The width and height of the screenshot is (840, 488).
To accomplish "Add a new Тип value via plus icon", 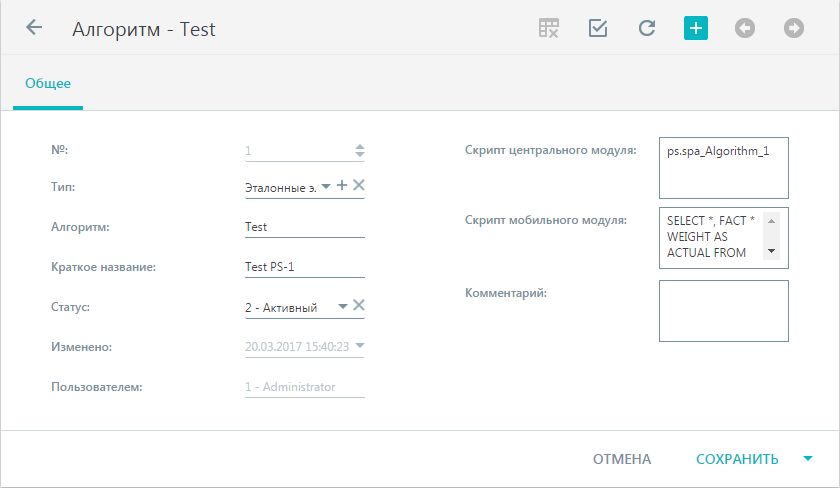I will pos(342,185).
